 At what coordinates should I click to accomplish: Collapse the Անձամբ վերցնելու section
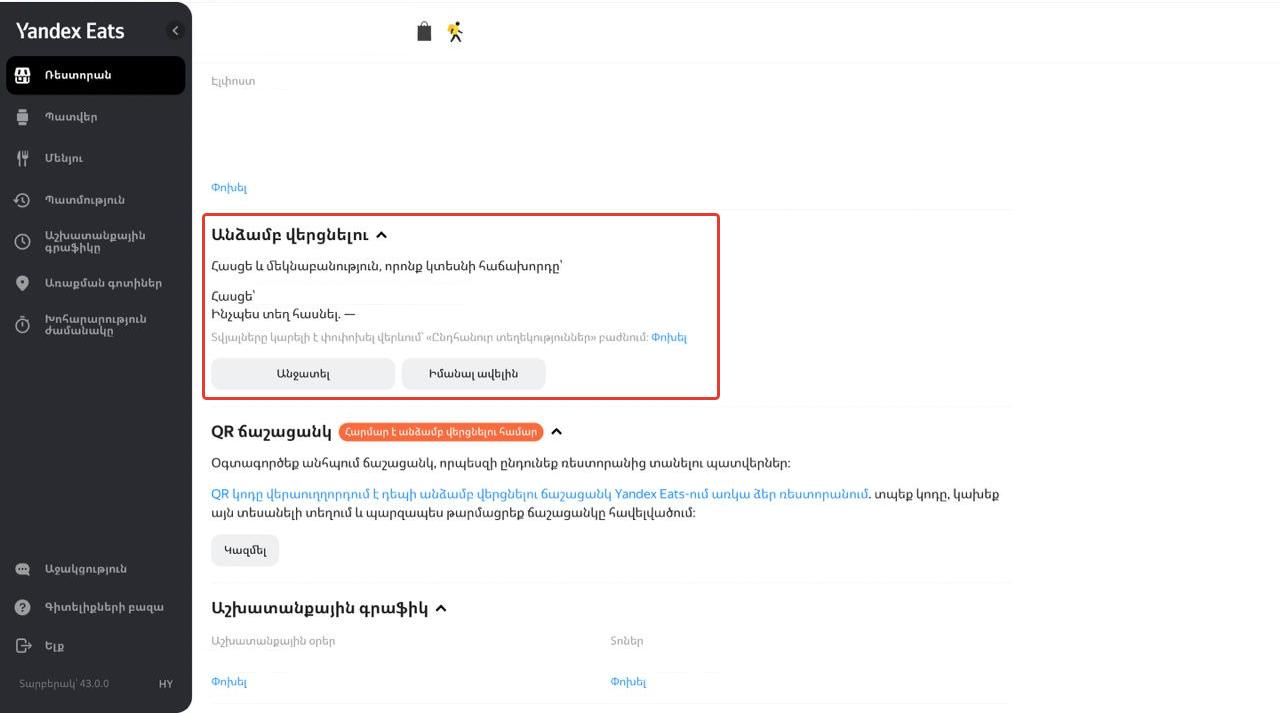pyautogui.click(x=381, y=236)
